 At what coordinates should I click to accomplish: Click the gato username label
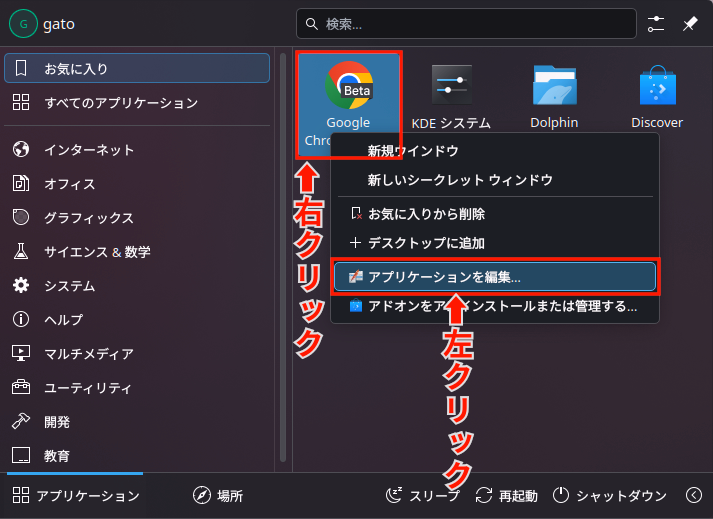[59, 24]
